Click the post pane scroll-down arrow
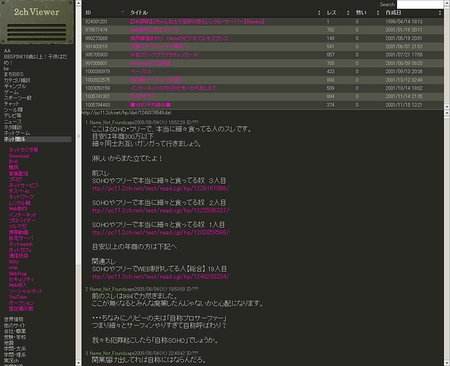This screenshot has height=366, width=450. (447, 363)
